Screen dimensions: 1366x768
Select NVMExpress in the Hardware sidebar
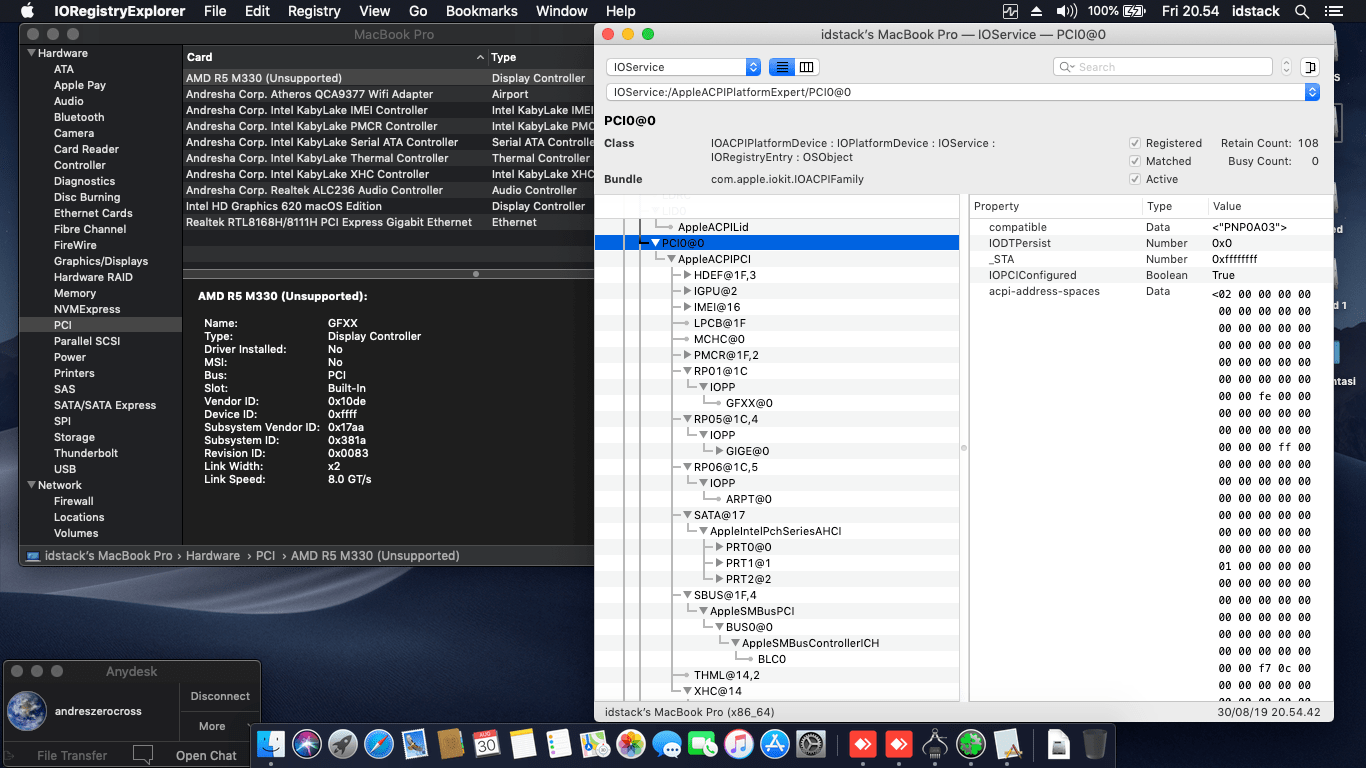tap(87, 309)
